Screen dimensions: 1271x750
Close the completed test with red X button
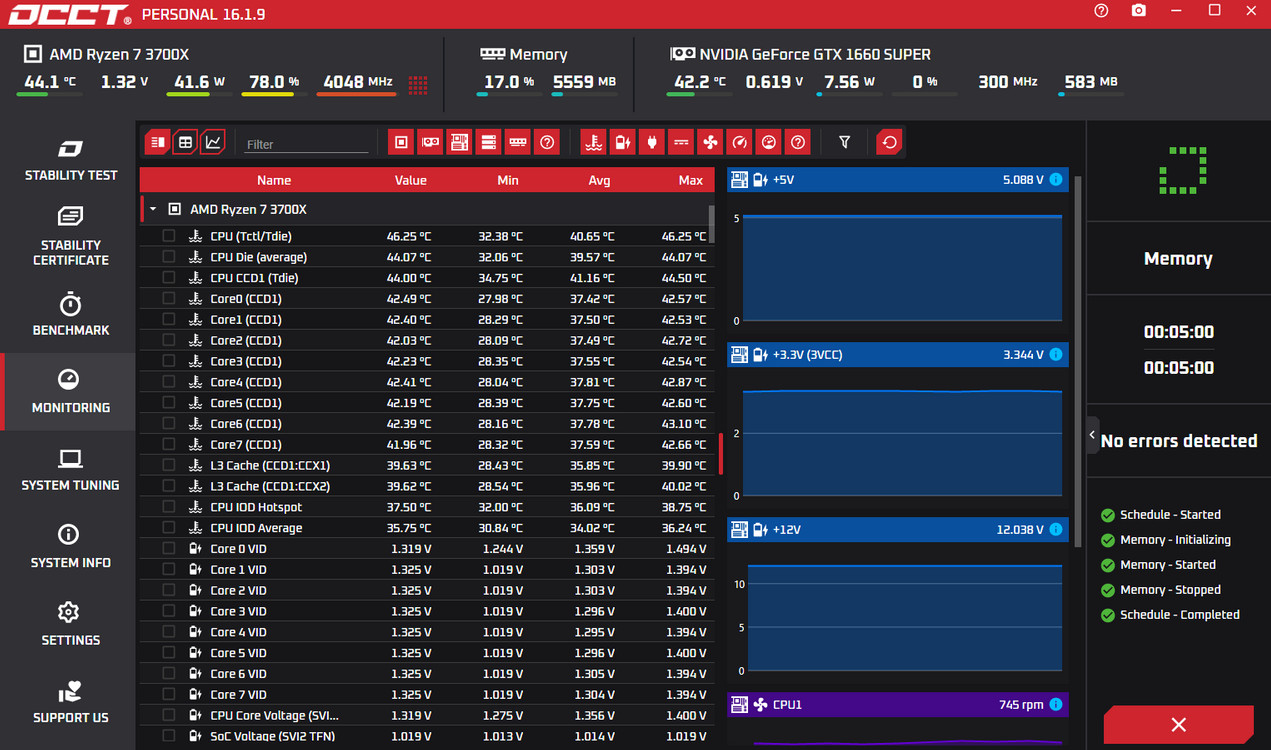click(1178, 724)
